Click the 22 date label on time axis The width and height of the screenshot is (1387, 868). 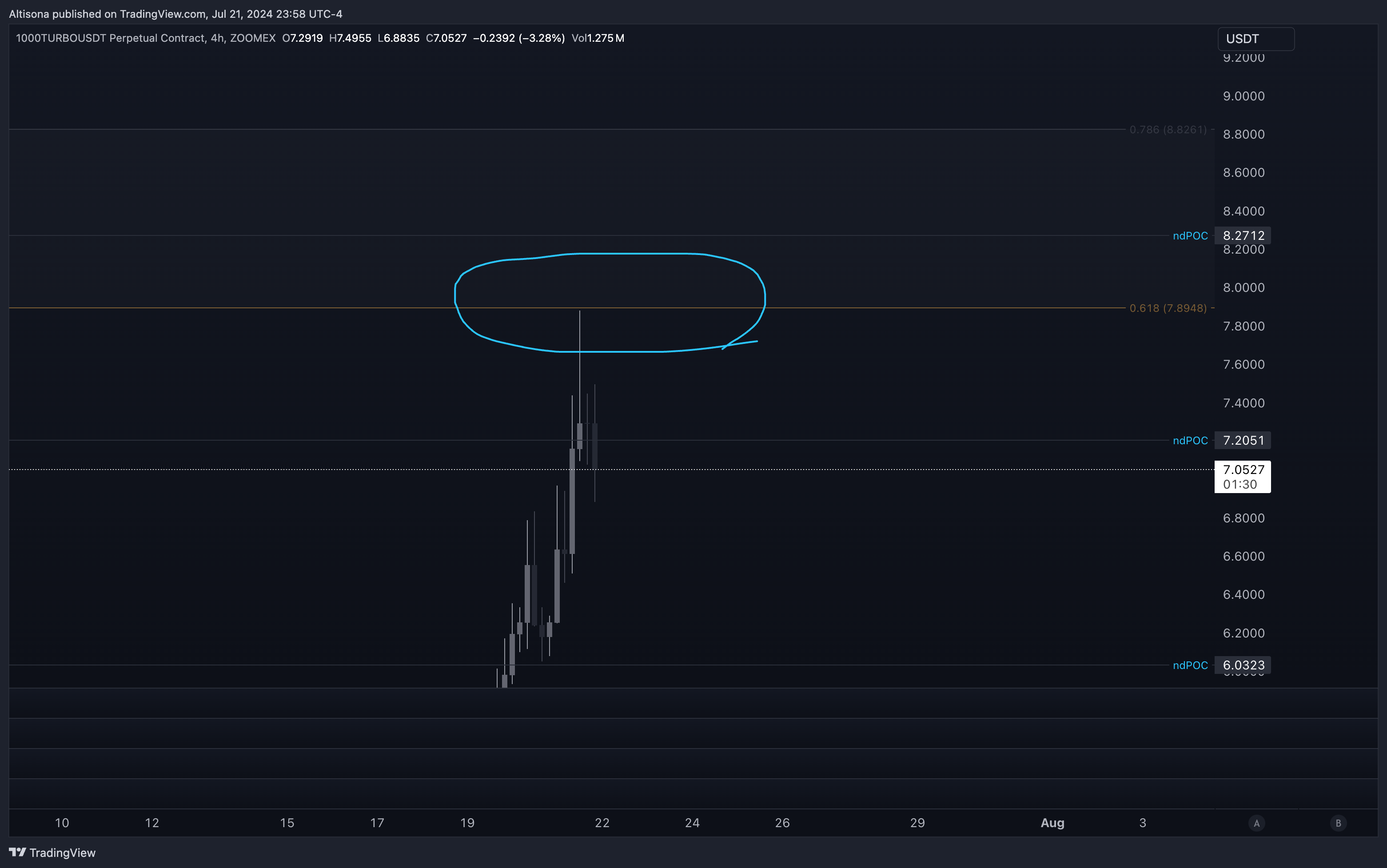(602, 823)
